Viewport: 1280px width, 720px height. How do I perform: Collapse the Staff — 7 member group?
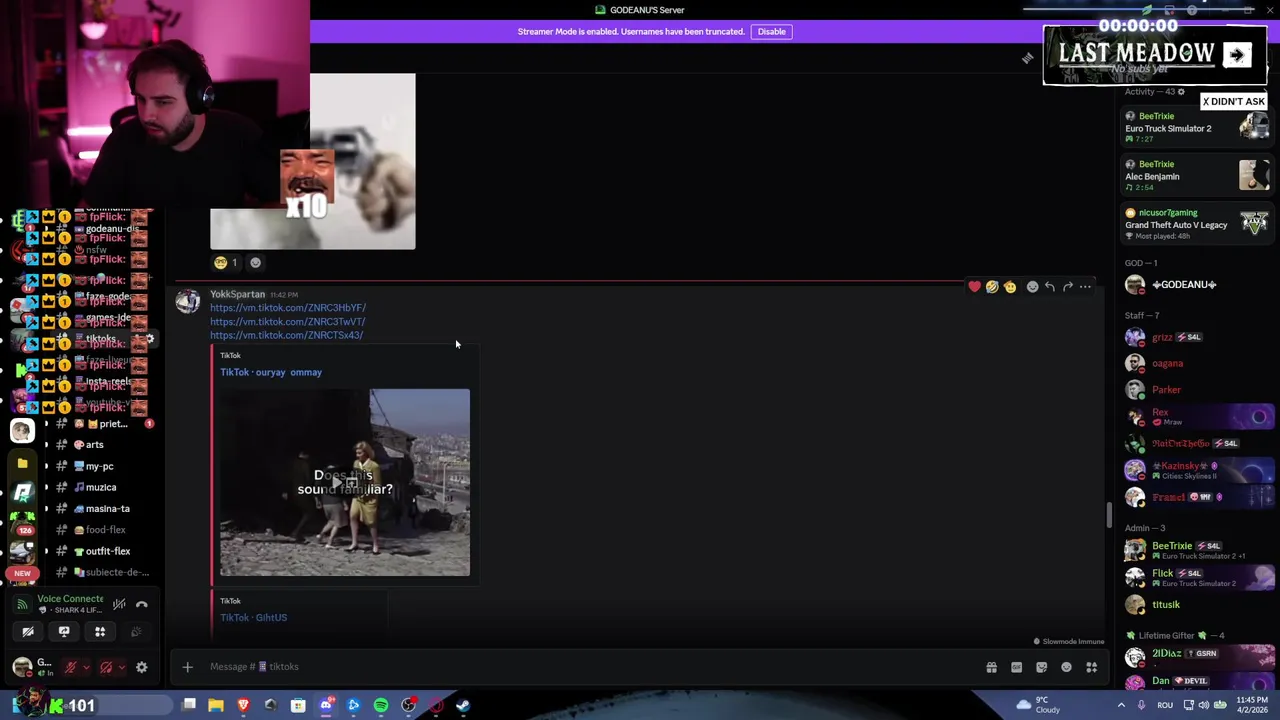click(x=1142, y=315)
